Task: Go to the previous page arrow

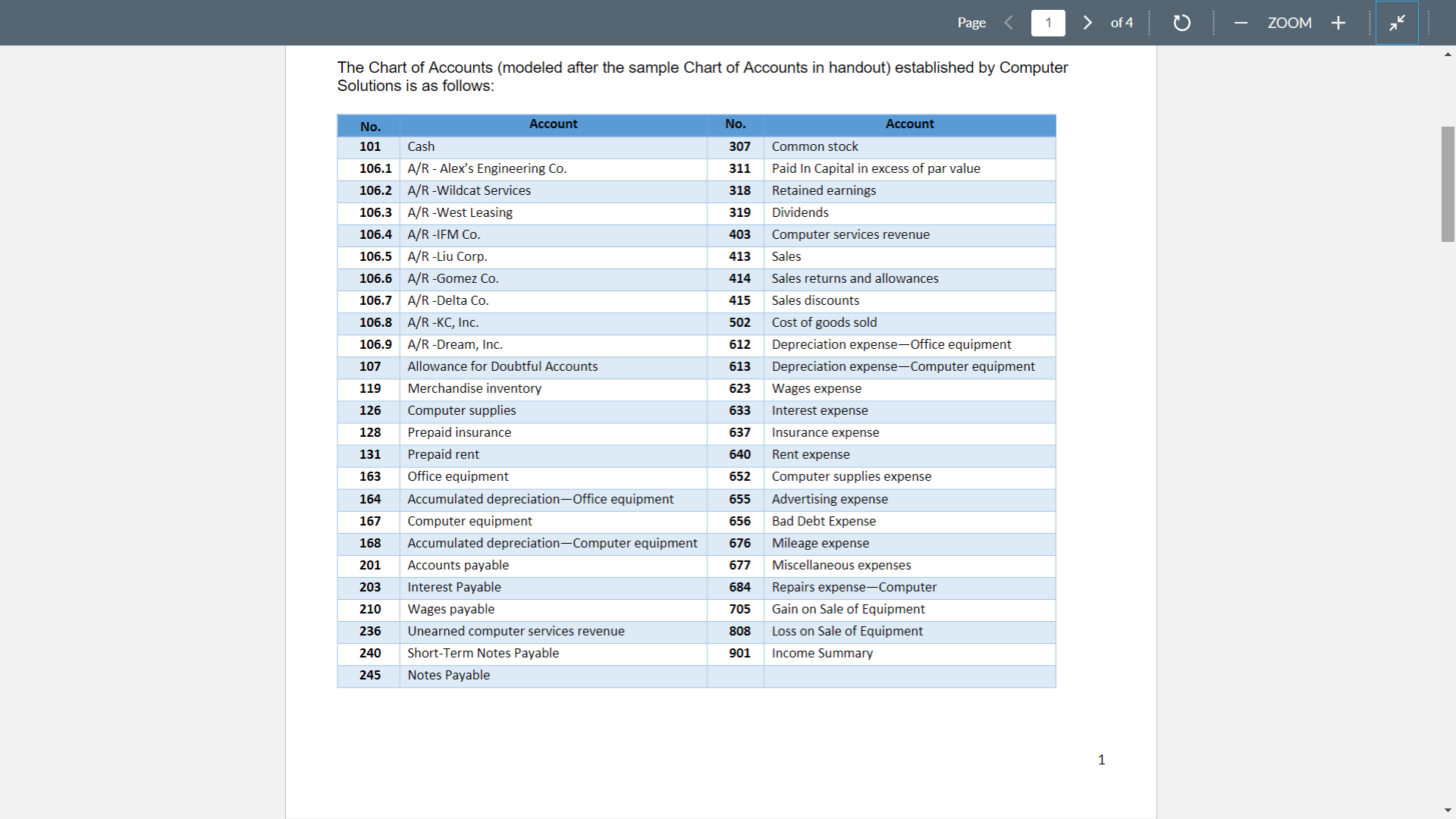Action: coord(1009,23)
